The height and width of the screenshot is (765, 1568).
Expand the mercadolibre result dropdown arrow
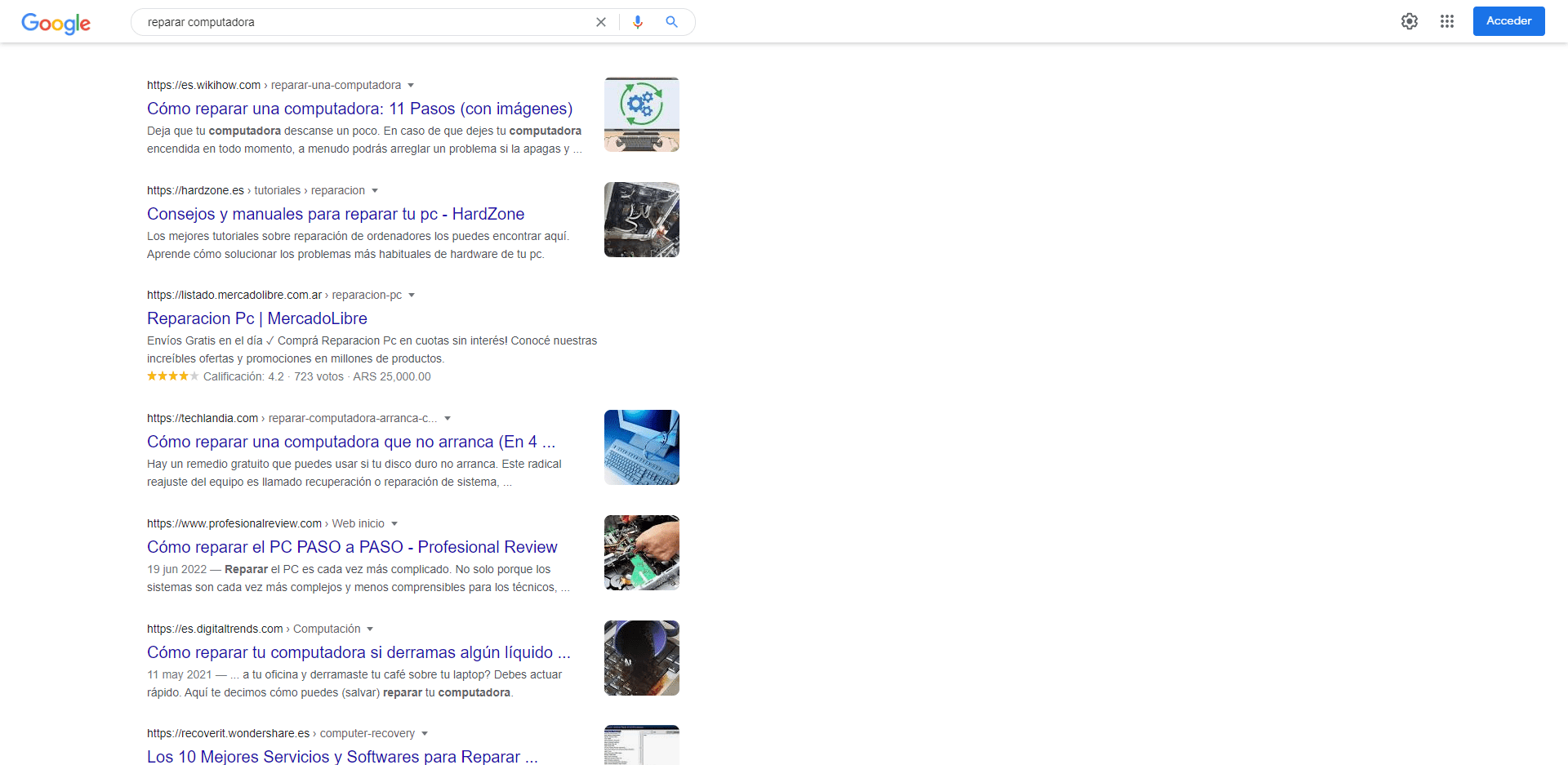click(x=412, y=296)
